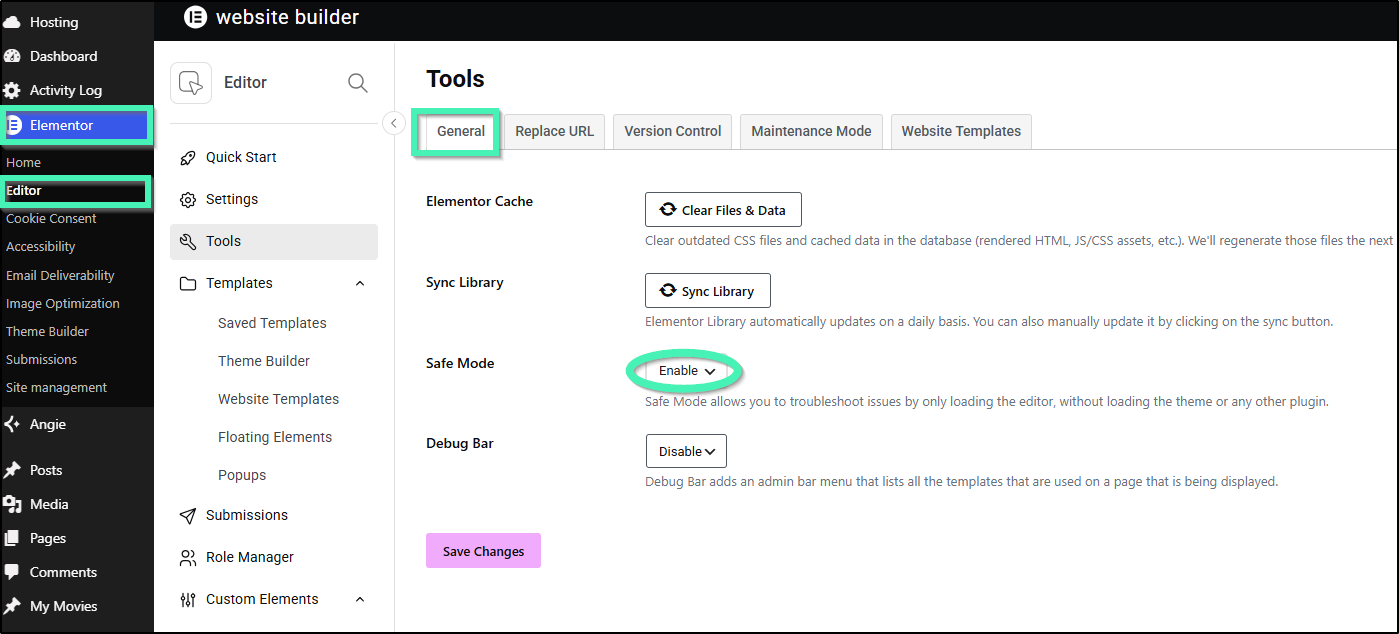Collapse the Templates section chevron

pyautogui.click(x=360, y=284)
